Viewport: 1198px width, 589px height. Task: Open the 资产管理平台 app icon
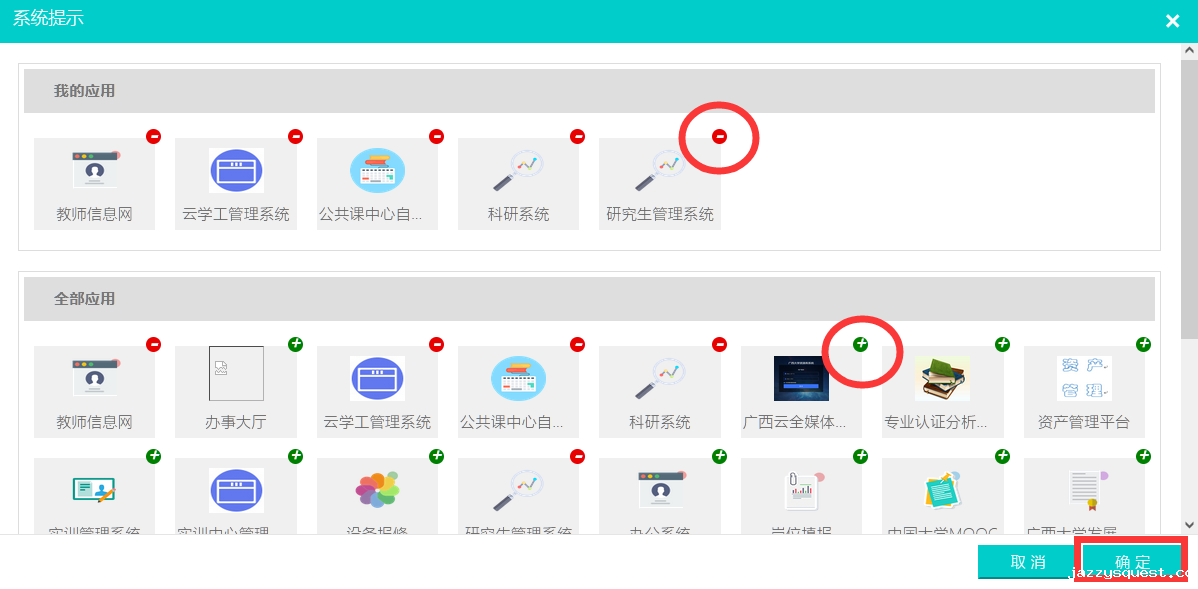[x=1083, y=378]
